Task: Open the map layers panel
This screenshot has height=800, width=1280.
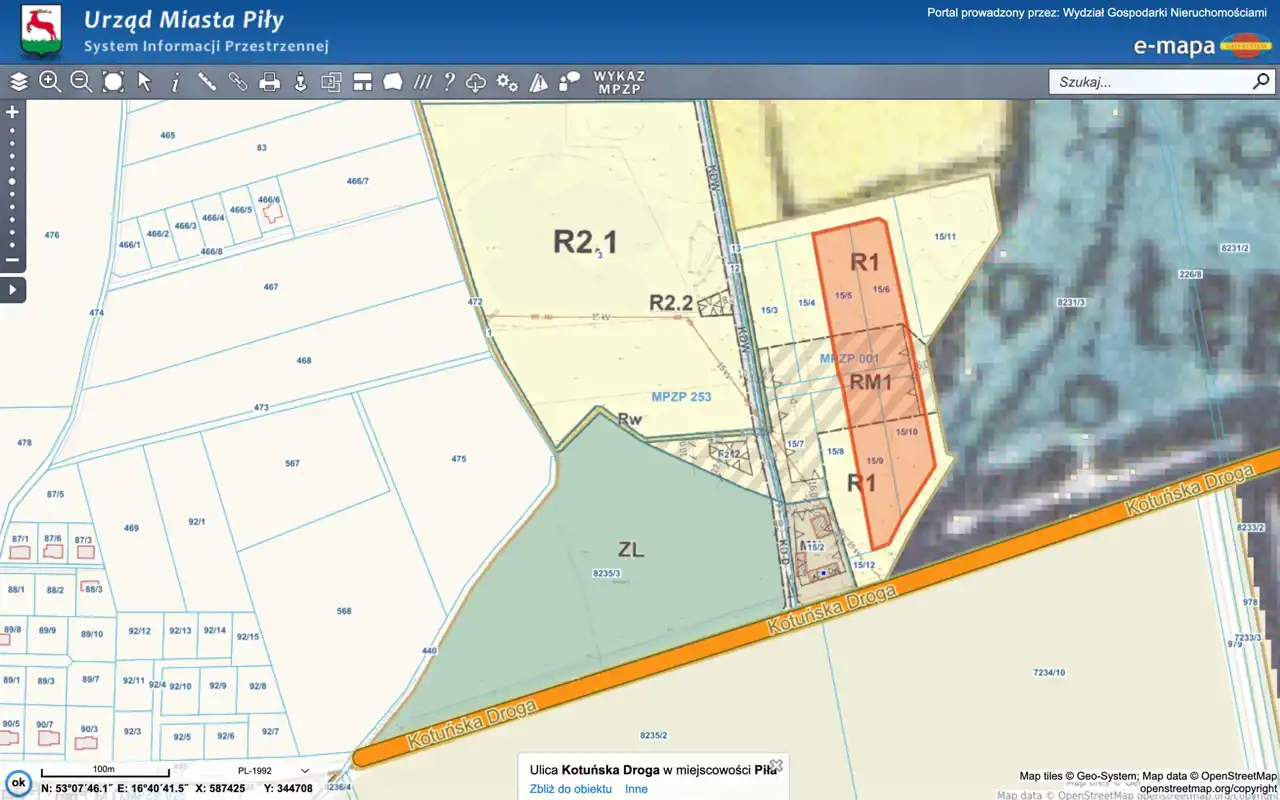Action: [x=18, y=82]
